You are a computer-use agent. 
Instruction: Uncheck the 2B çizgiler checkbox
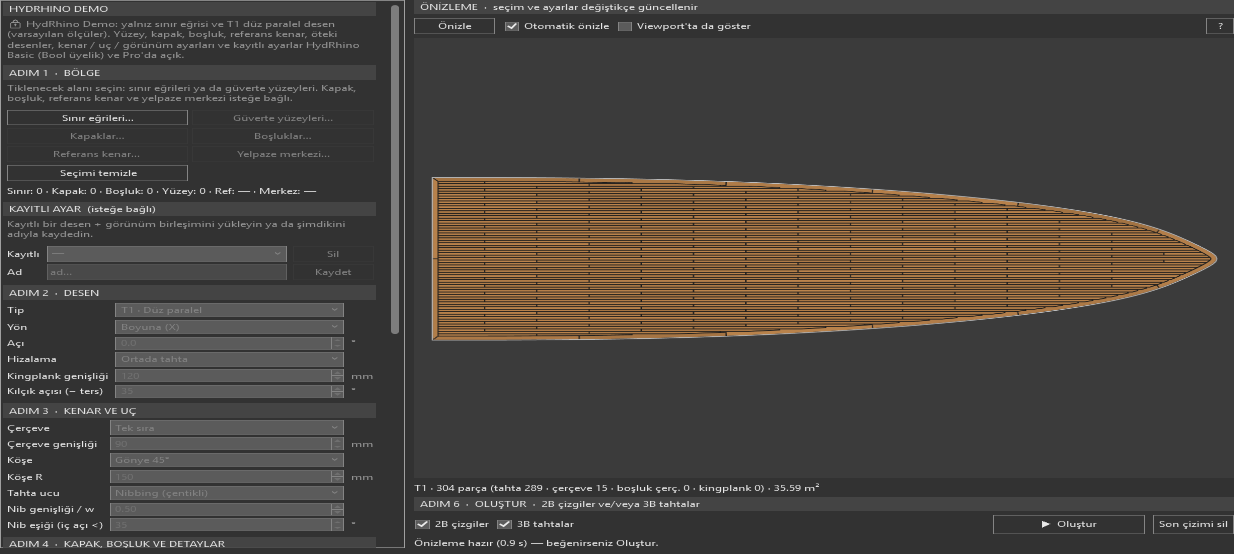point(422,524)
